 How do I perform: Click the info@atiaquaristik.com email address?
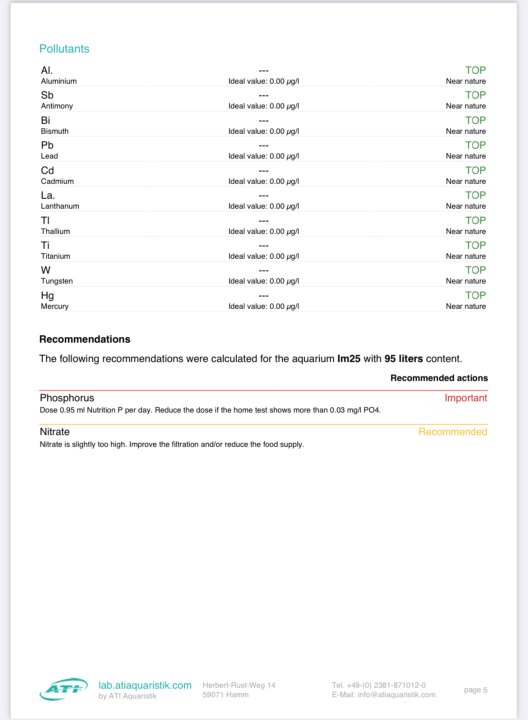396,695
